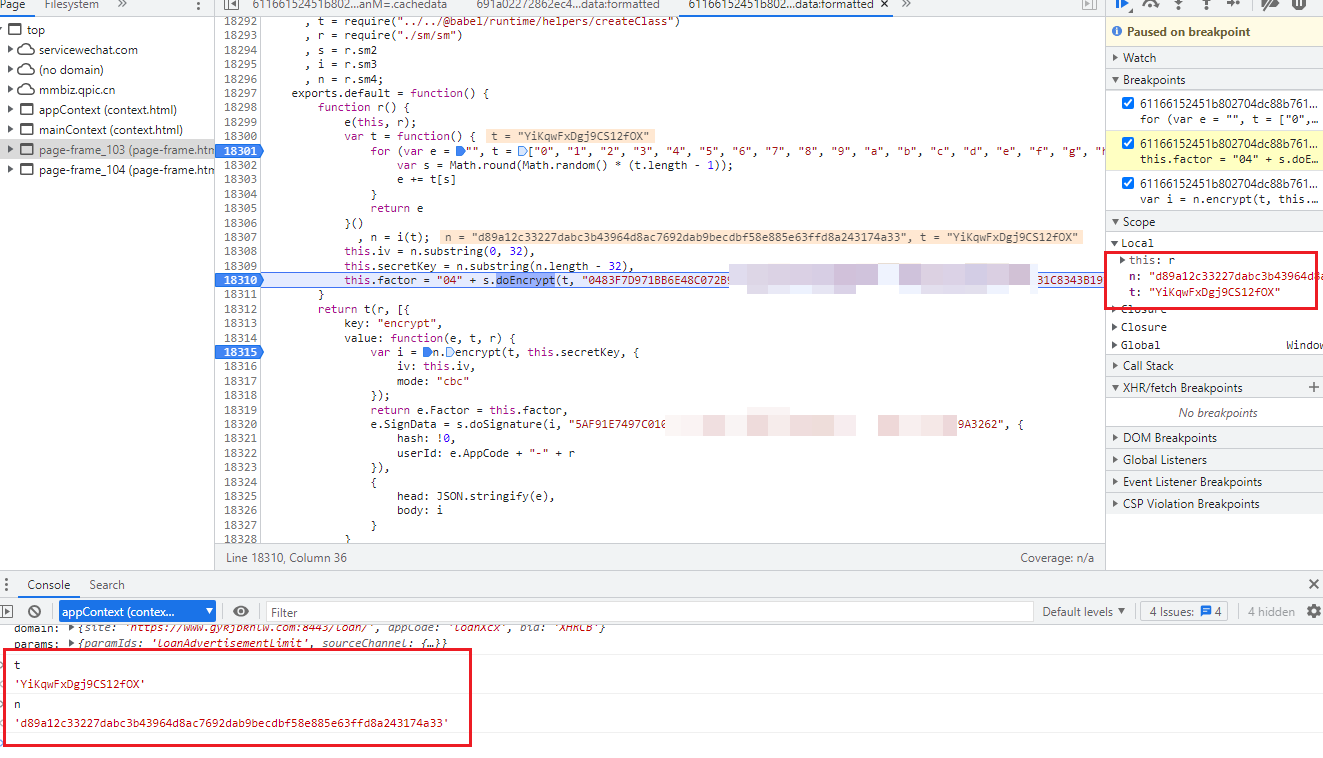Uncheck the 'this.factor' breakpoint checkbox

[1128, 144]
